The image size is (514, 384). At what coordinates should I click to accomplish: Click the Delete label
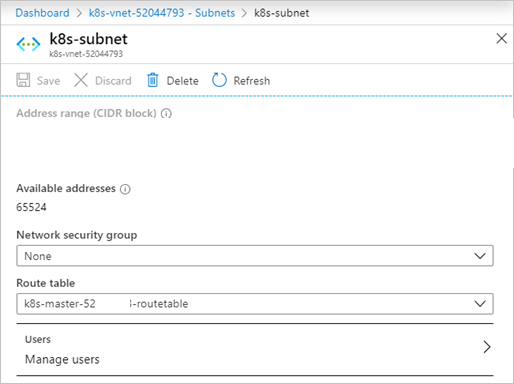tap(182, 81)
